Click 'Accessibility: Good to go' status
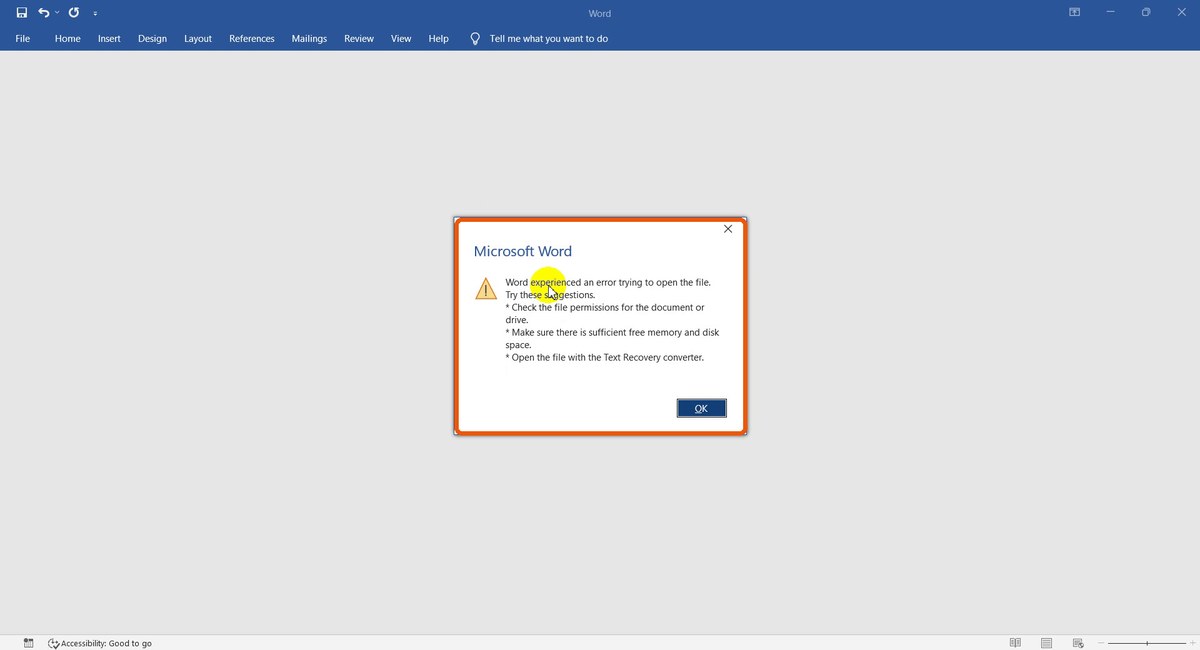1200x650 pixels. (x=100, y=643)
